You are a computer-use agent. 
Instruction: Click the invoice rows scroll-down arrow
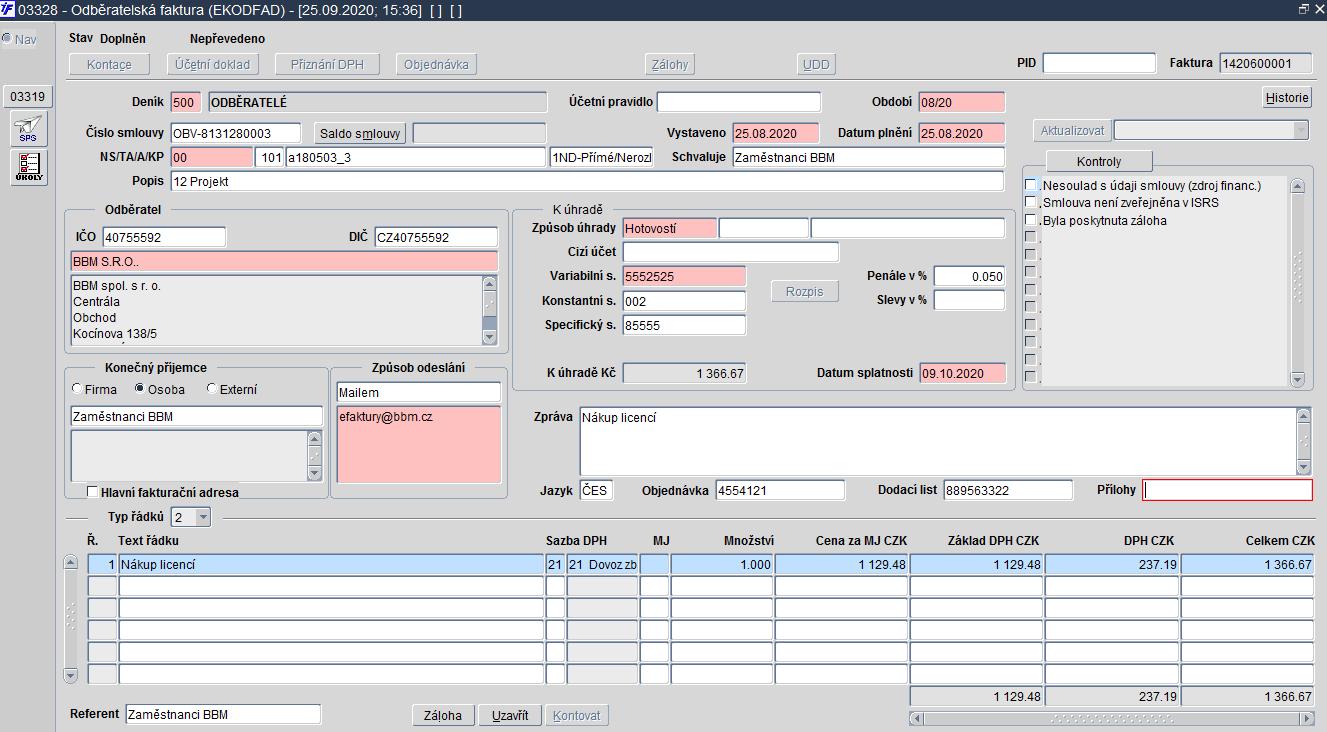[70, 676]
